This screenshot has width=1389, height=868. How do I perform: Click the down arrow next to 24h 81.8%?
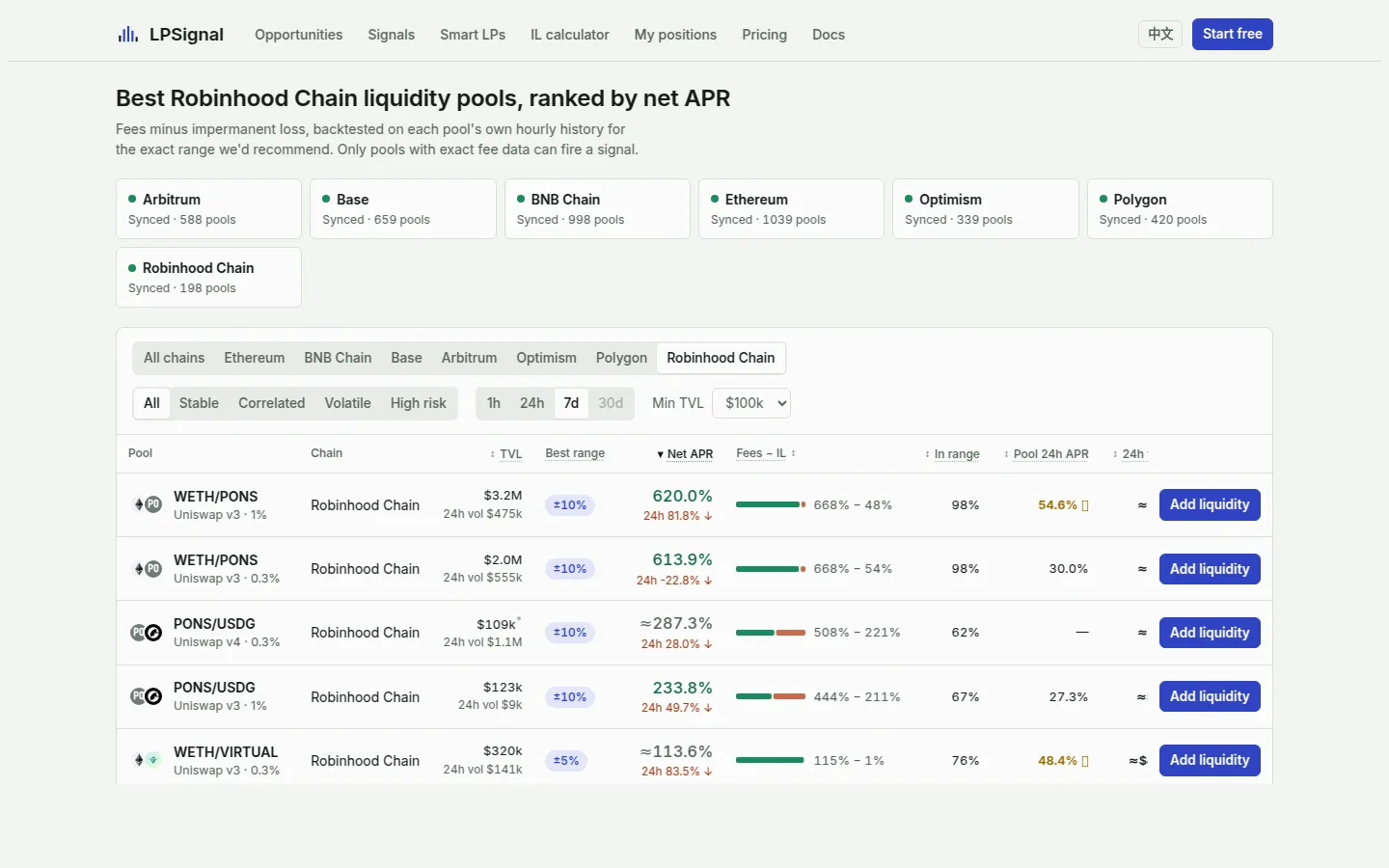point(708,516)
